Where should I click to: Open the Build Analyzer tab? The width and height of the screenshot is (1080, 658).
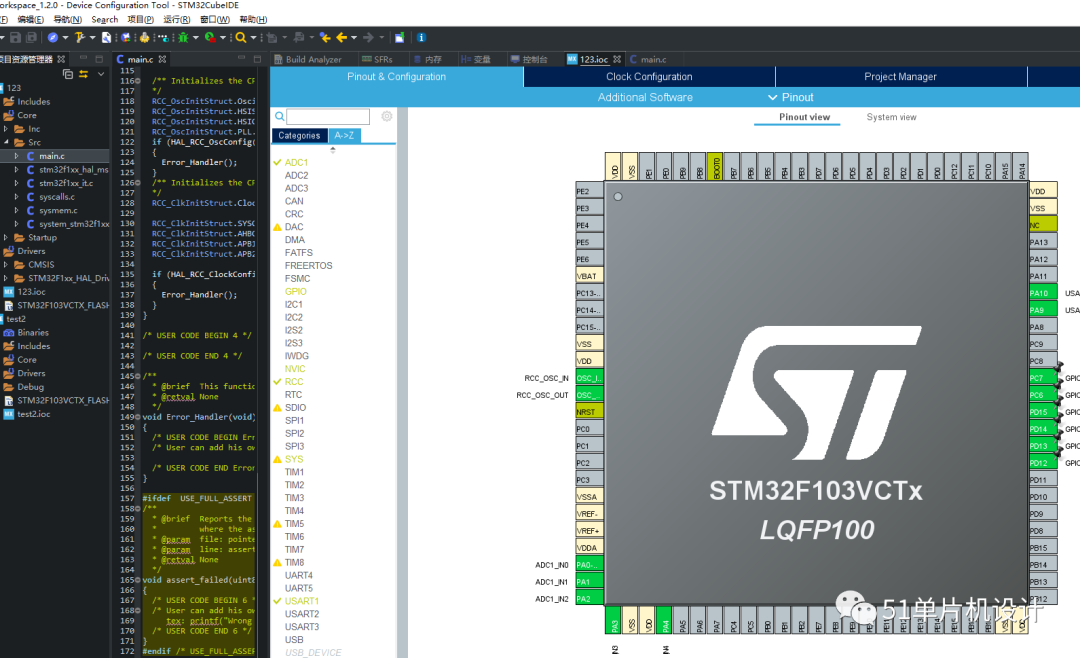coord(307,59)
